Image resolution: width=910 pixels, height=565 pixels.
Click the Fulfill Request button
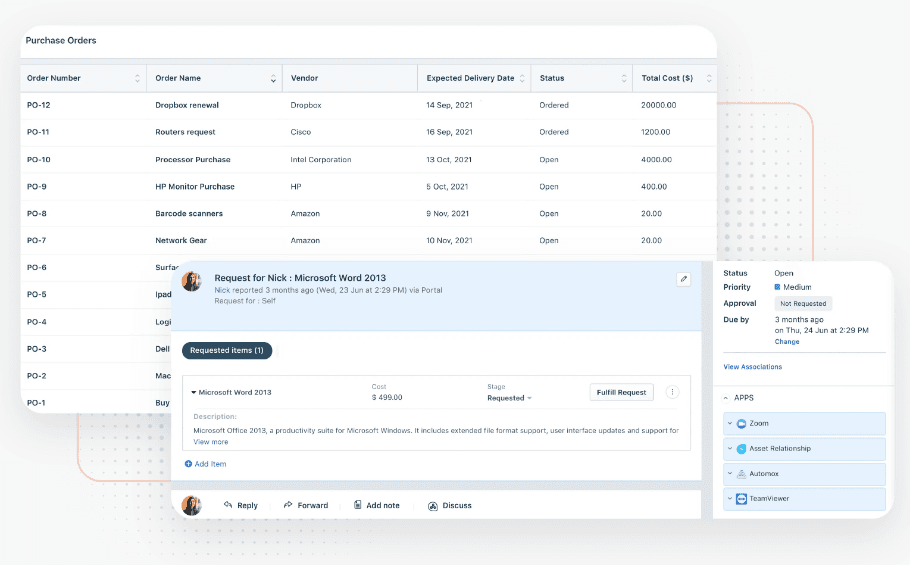tap(622, 392)
